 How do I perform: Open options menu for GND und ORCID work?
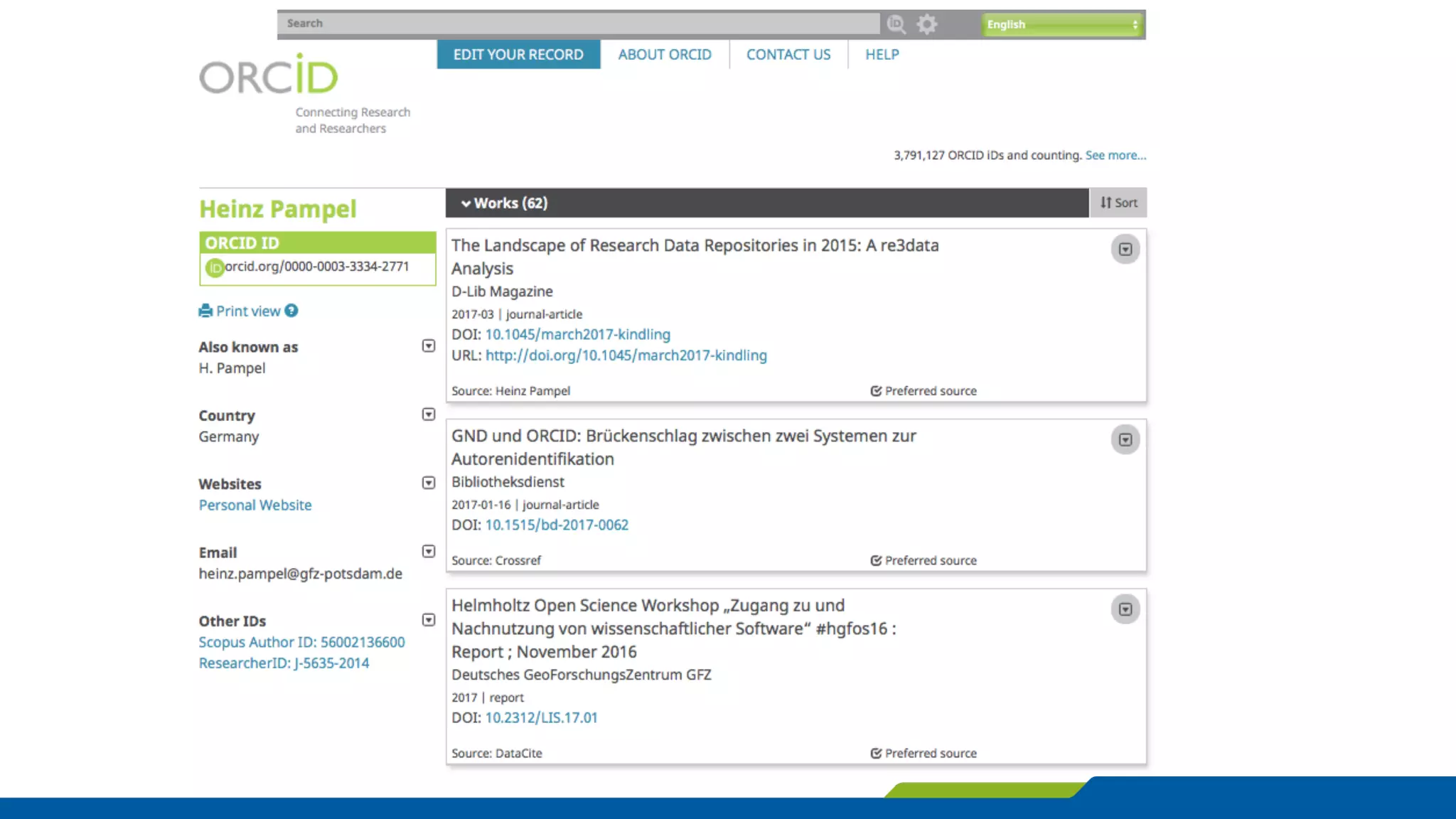click(x=1125, y=440)
